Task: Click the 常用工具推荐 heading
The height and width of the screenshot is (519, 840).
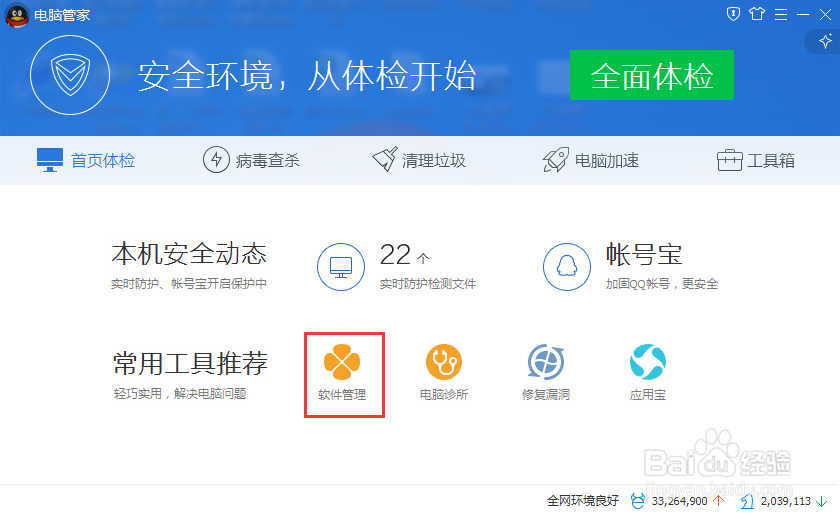Action: point(190,364)
